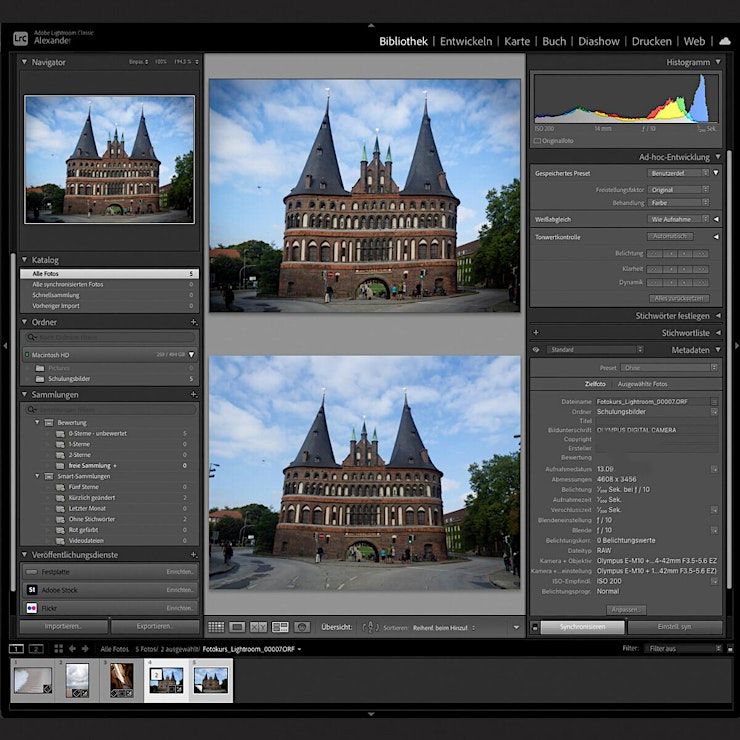
Task: Add a keyword with Stichwortliste plus icon
Action: (x=536, y=333)
